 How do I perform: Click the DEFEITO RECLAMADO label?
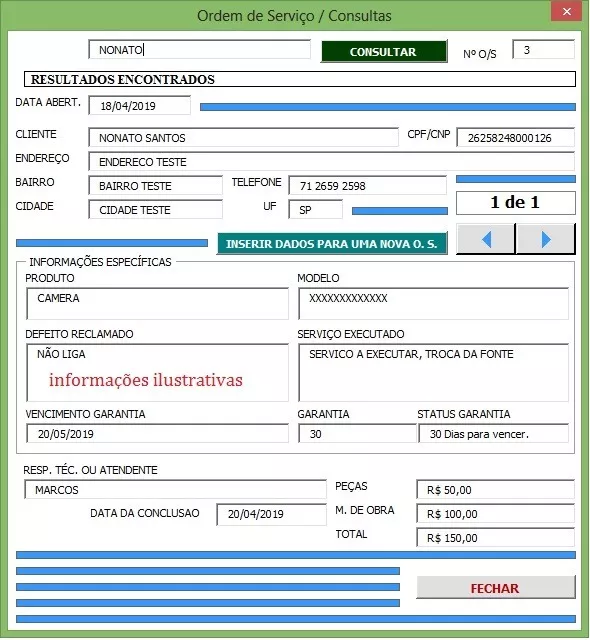click(x=79, y=334)
